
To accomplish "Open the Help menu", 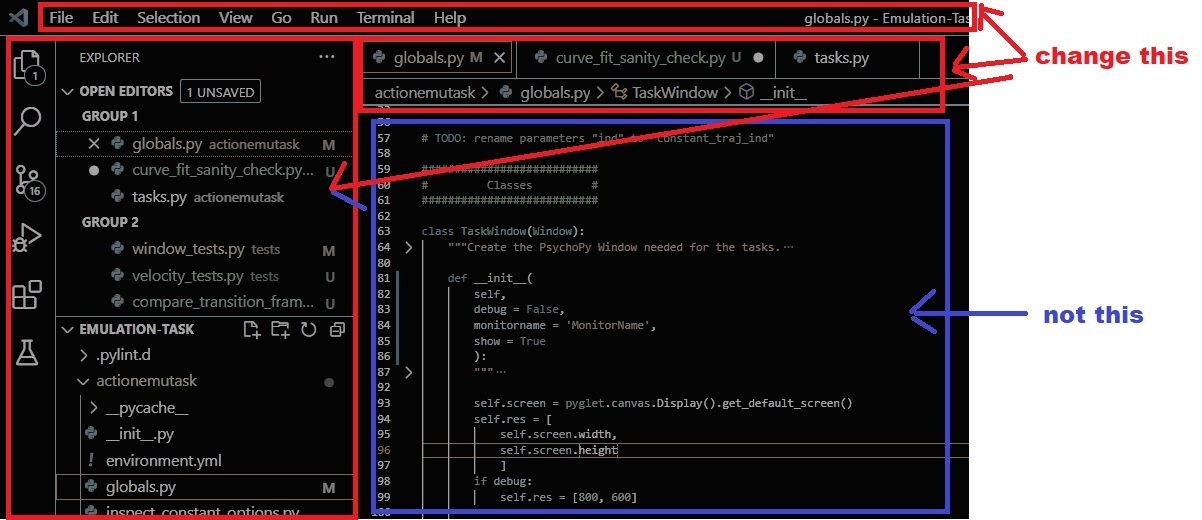I will click(450, 17).
